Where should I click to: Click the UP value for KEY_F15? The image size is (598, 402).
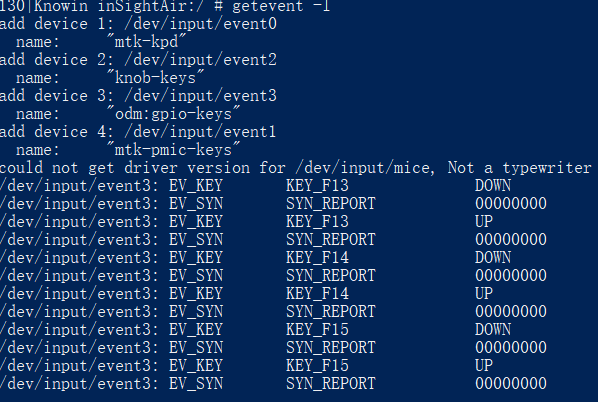(484, 365)
